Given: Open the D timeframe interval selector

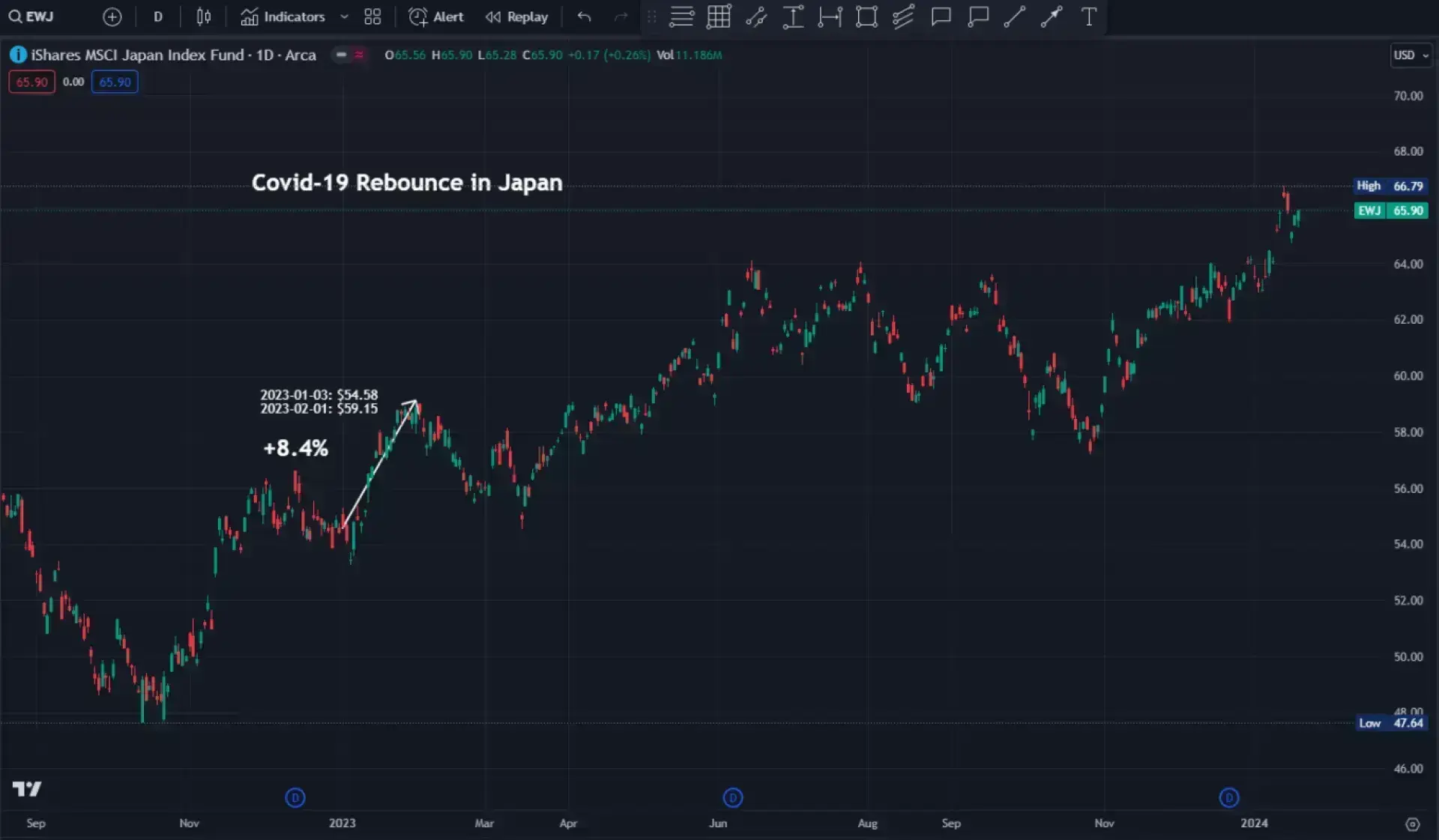Looking at the screenshot, I should tap(157, 16).
